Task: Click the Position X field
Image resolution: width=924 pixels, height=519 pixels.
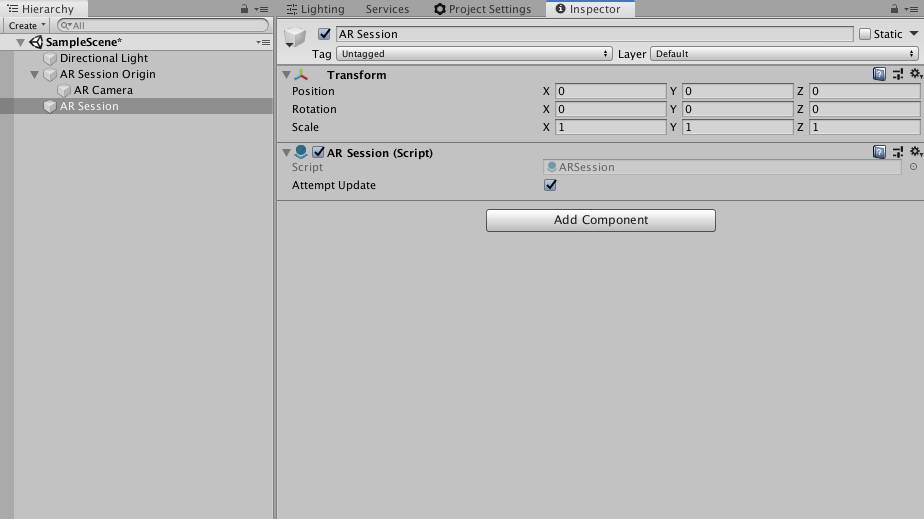Action: click(610, 91)
